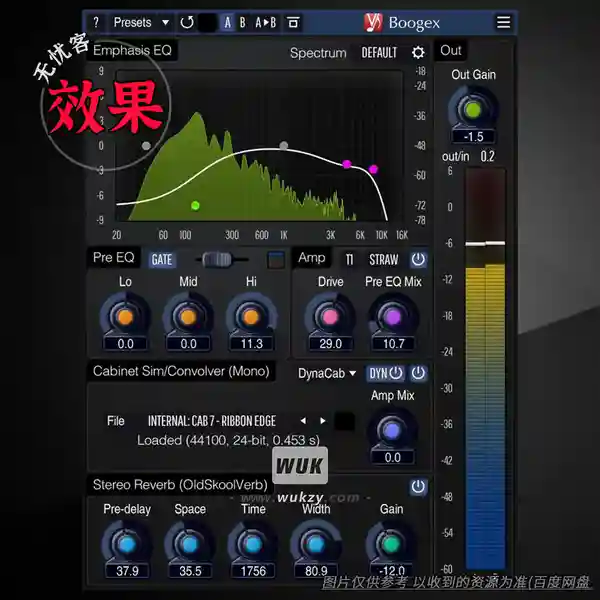This screenshot has width=600, height=600.
Task: Toggle the Stereo Reverb power button
Action: click(418, 487)
